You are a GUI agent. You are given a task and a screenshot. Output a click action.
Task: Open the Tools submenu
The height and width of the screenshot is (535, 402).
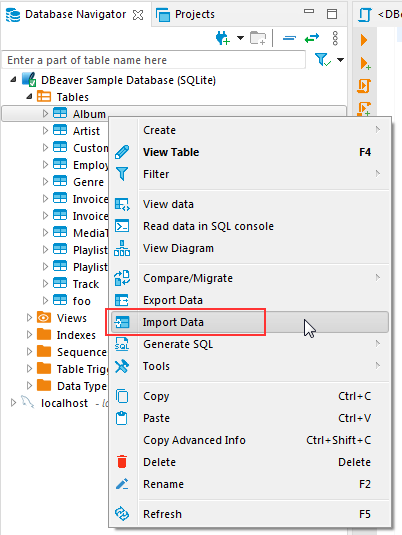[x=249, y=366]
